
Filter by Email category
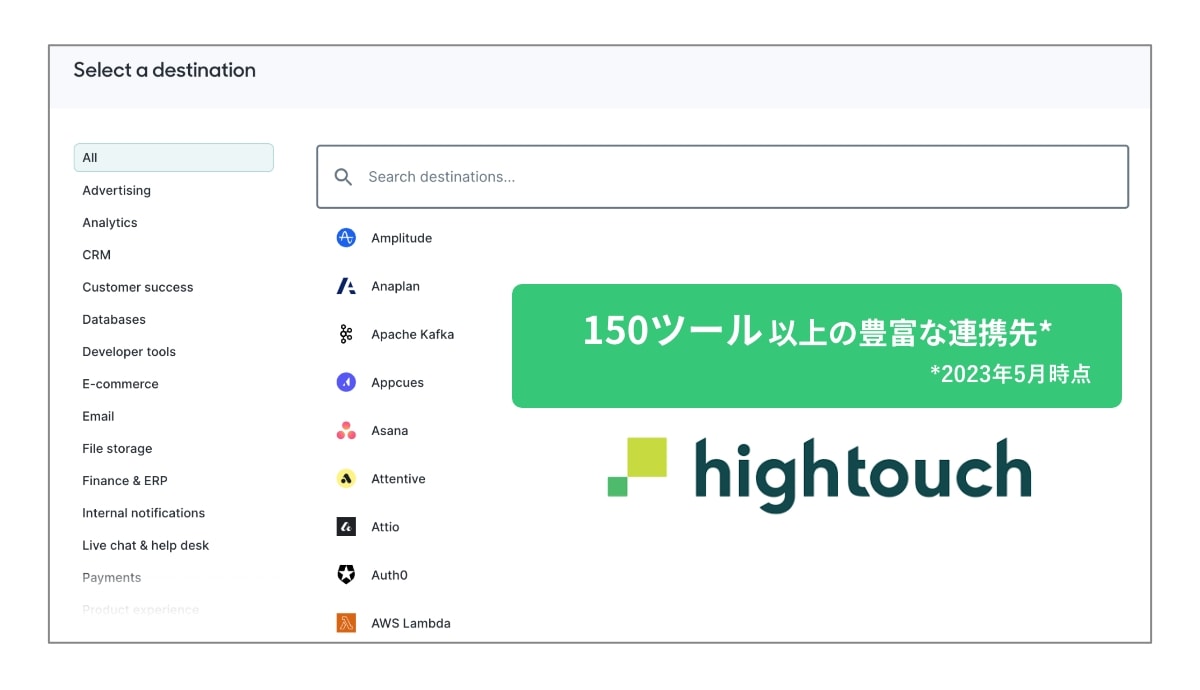coord(98,416)
